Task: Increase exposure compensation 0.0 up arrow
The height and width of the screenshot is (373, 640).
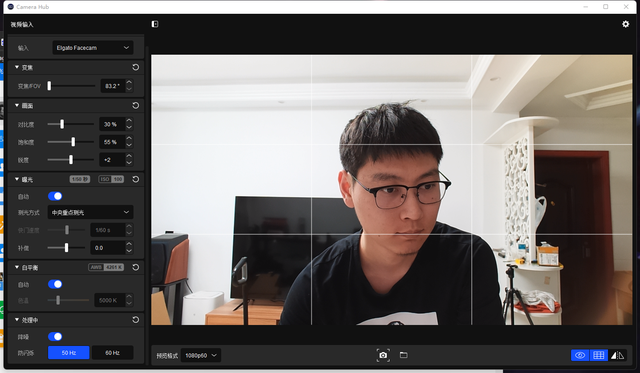Action: (x=129, y=245)
